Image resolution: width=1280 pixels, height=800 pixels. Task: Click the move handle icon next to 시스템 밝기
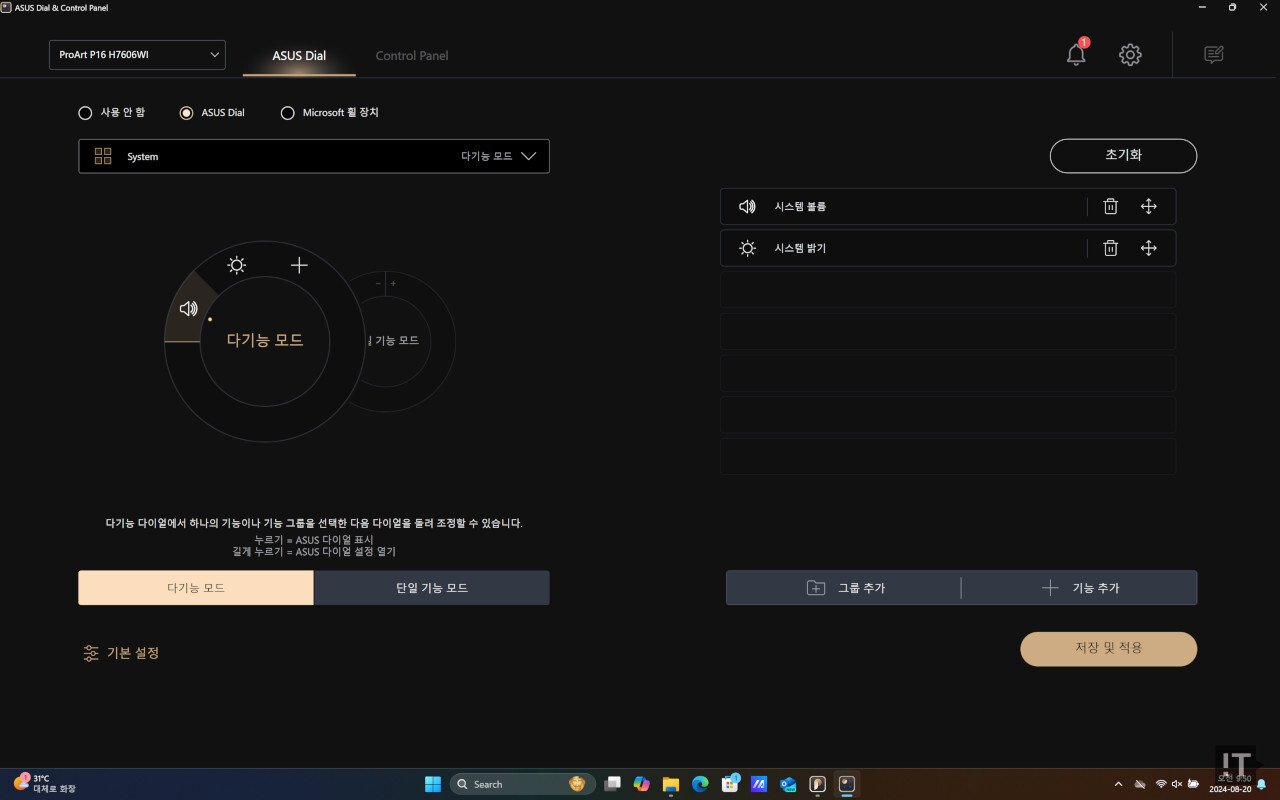[1148, 248]
